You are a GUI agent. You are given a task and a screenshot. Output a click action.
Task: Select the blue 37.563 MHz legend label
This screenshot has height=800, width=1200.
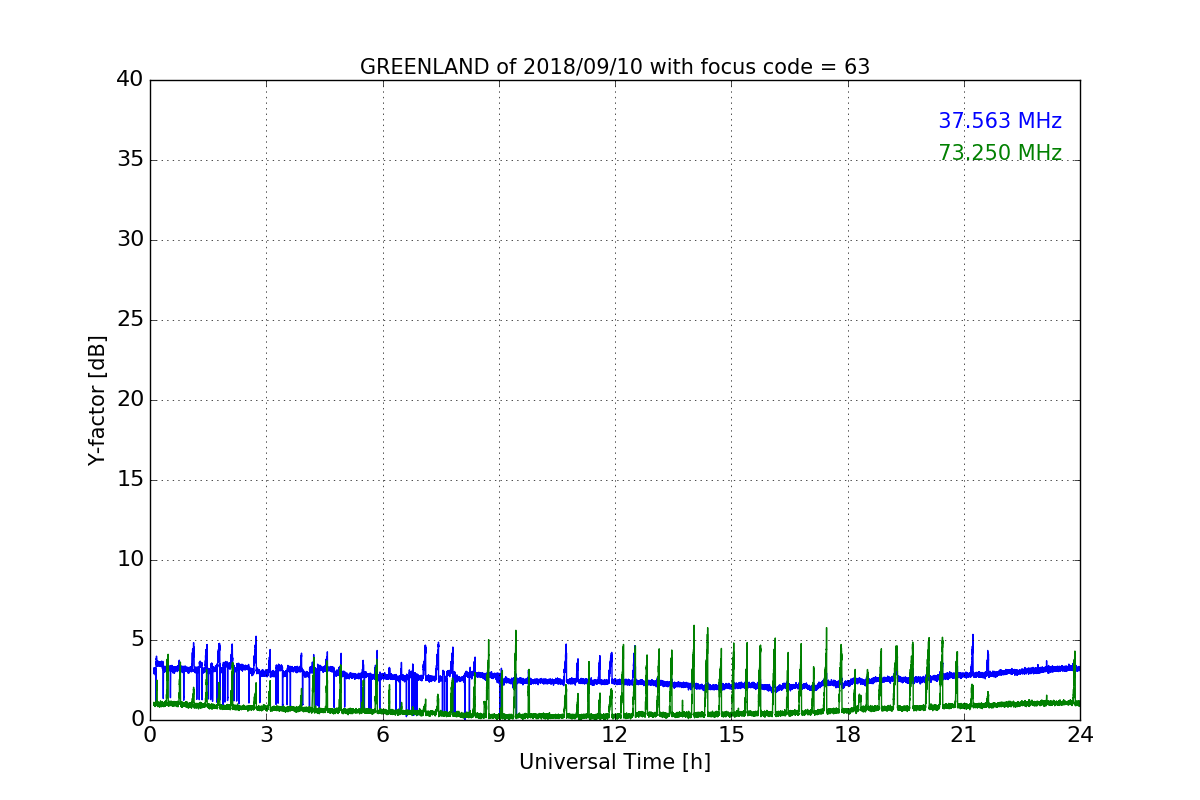999,121
